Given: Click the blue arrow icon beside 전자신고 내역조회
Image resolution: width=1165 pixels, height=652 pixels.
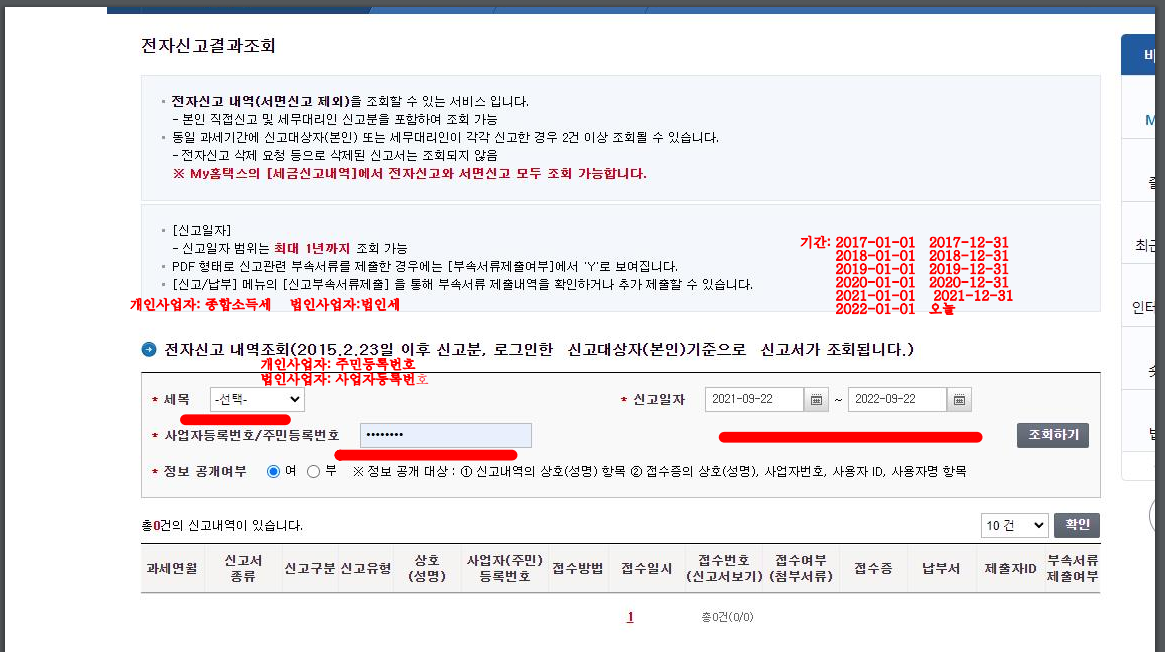Looking at the screenshot, I should click(149, 349).
